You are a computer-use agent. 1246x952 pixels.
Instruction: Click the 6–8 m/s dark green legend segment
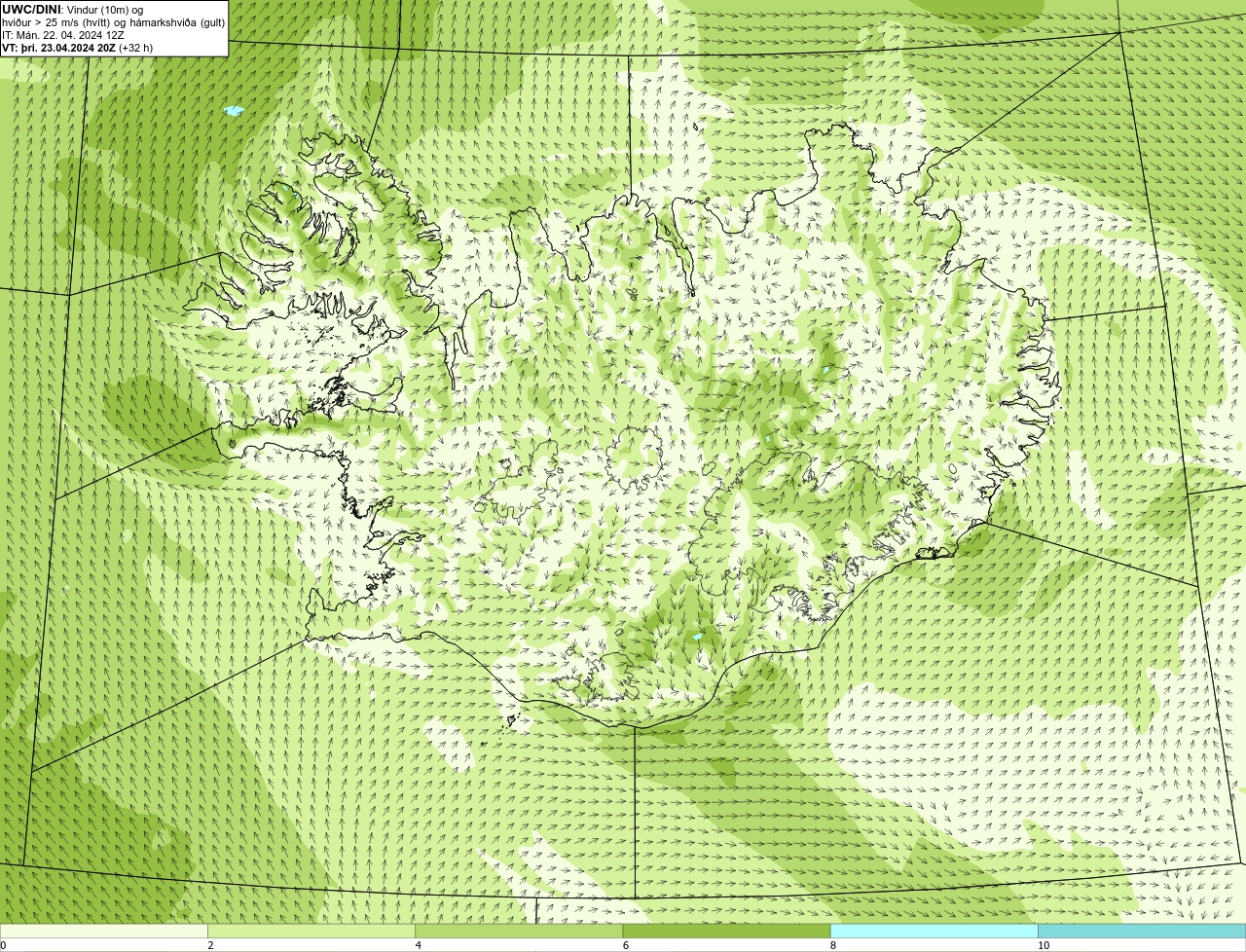point(726,932)
